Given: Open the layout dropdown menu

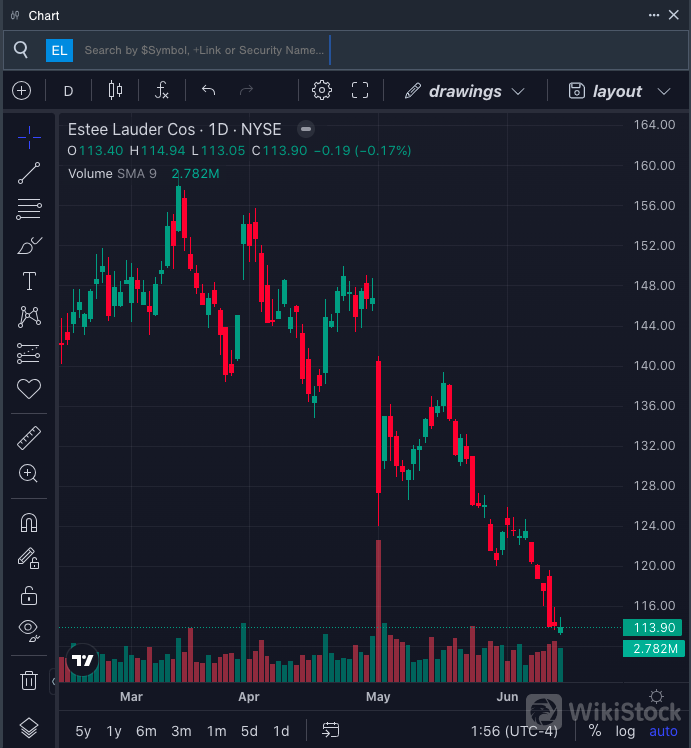Looking at the screenshot, I should tap(619, 91).
